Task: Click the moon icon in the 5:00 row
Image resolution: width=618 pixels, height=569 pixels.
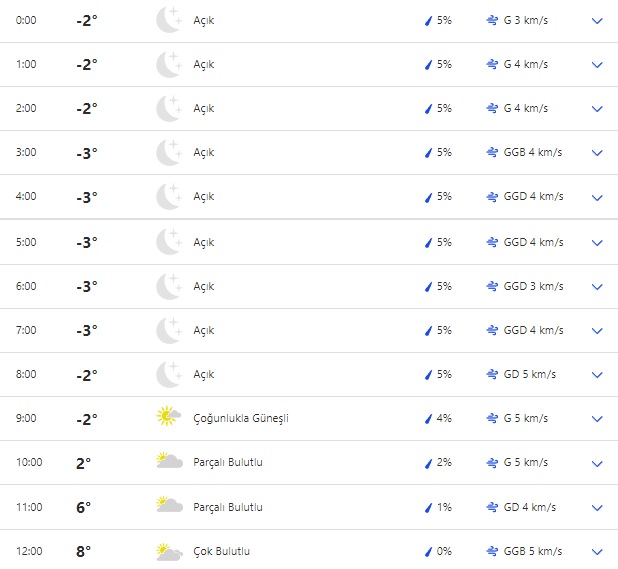Action: (168, 242)
